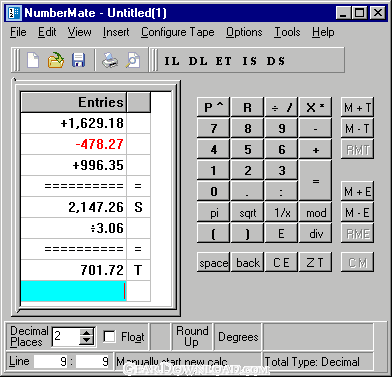The height and width of the screenshot is (377, 392).
Task: Click the M + T memory button
Action: pyautogui.click(x=357, y=107)
